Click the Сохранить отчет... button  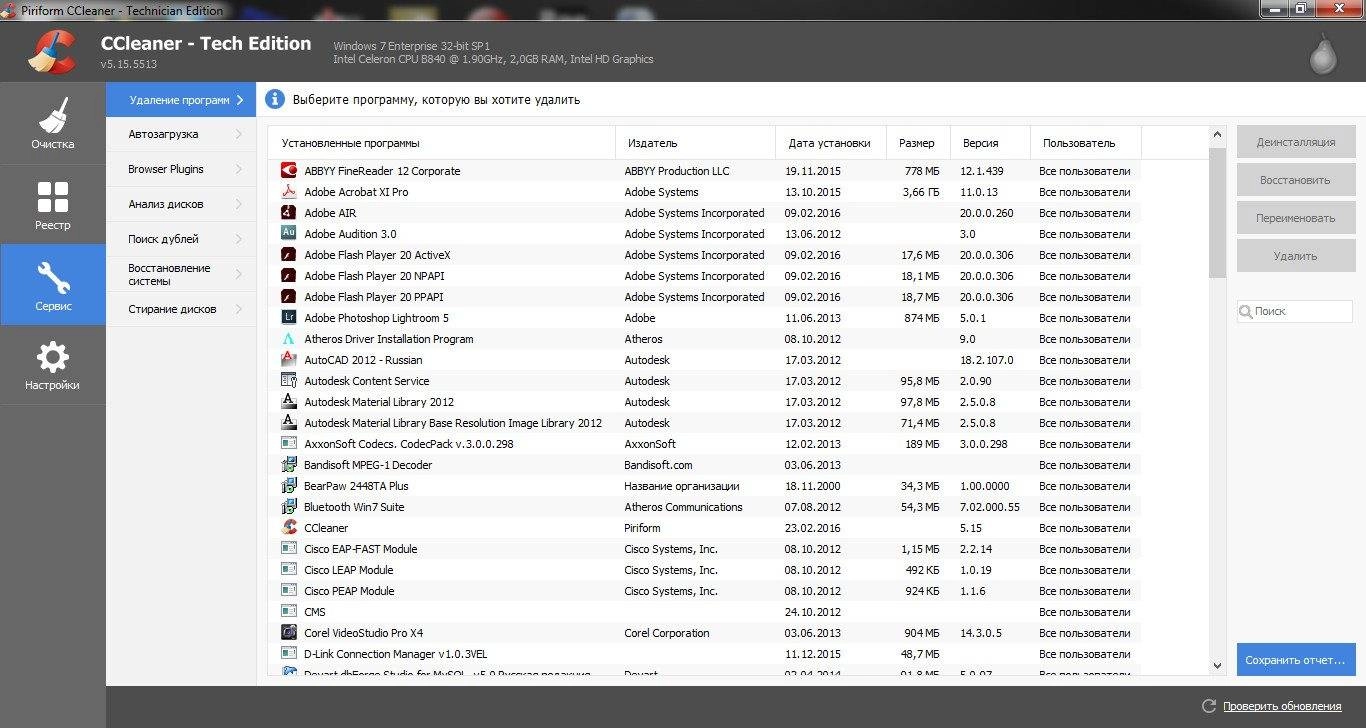click(x=1296, y=660)
